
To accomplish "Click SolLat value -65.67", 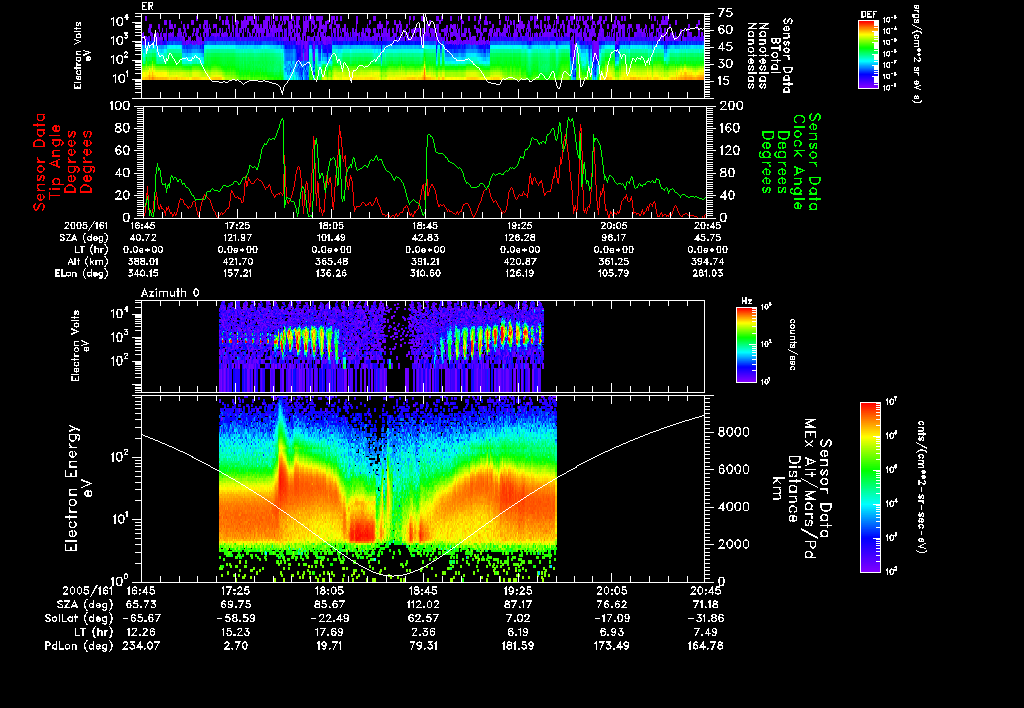I will [141, 619].
